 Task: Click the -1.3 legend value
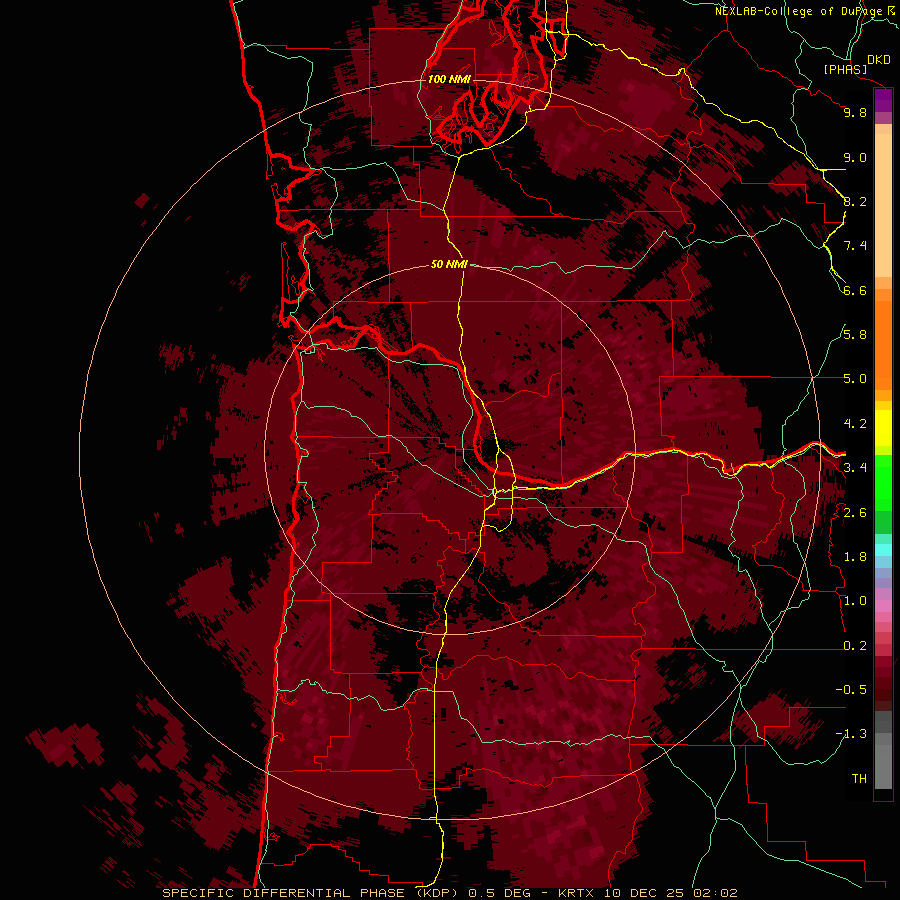click(x=851, y=734)
